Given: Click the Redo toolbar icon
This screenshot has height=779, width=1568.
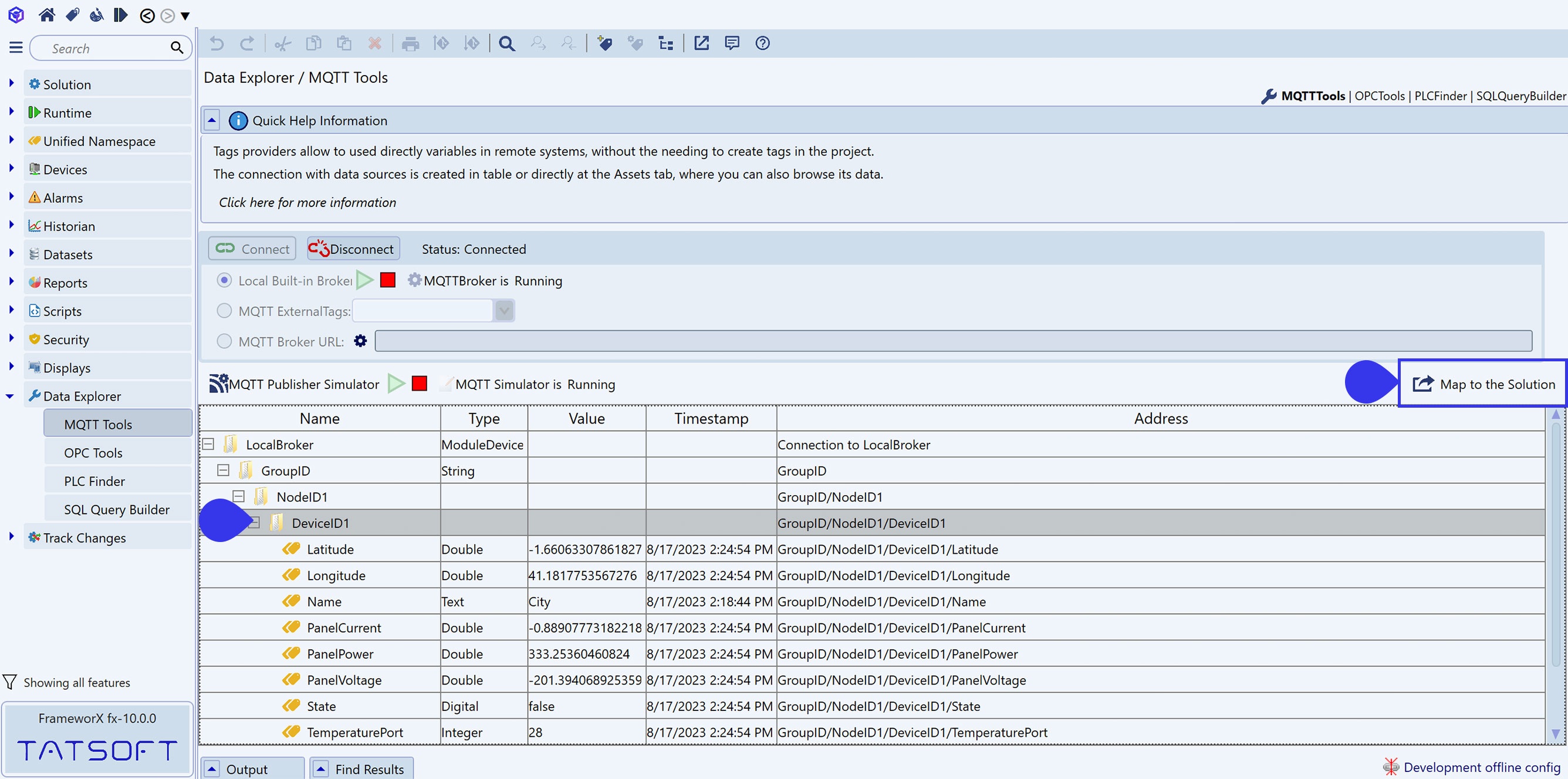Looking at the screenshot, I should point(247,43).
